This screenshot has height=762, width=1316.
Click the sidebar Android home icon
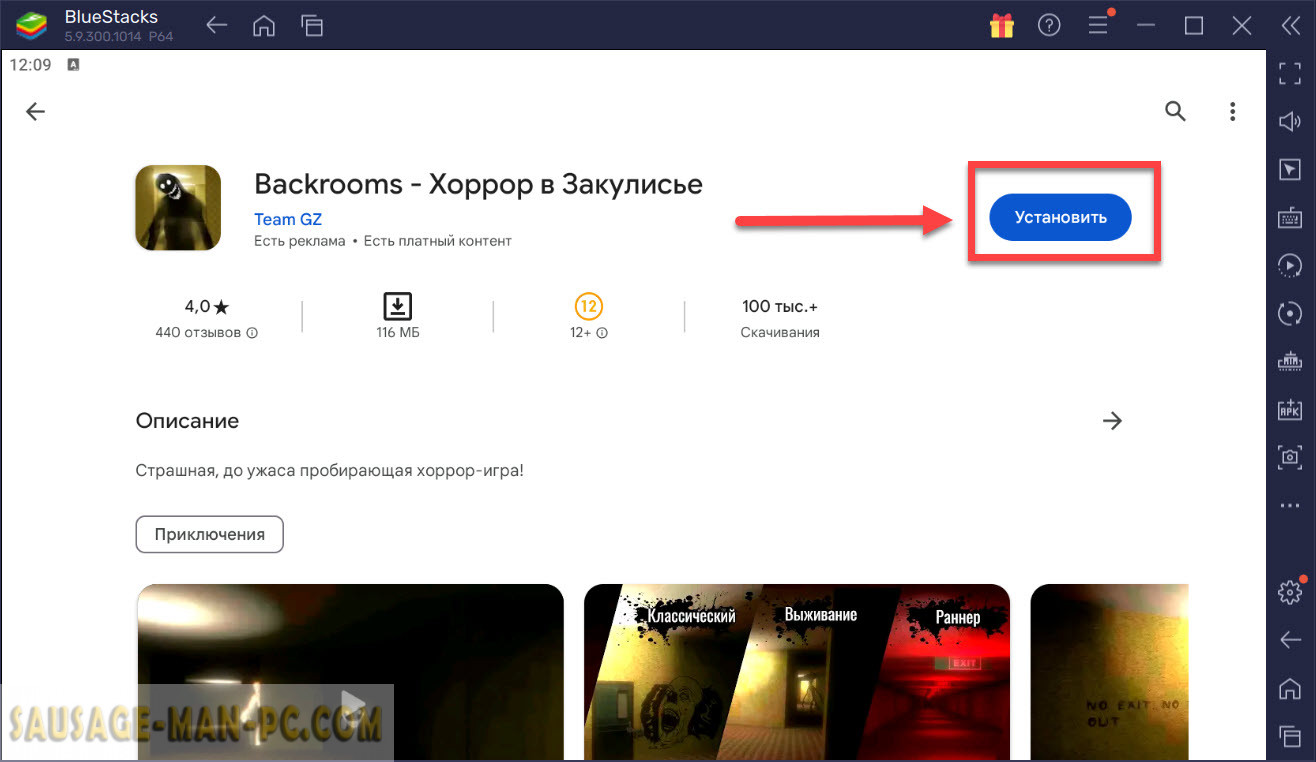click(1290, 688)
